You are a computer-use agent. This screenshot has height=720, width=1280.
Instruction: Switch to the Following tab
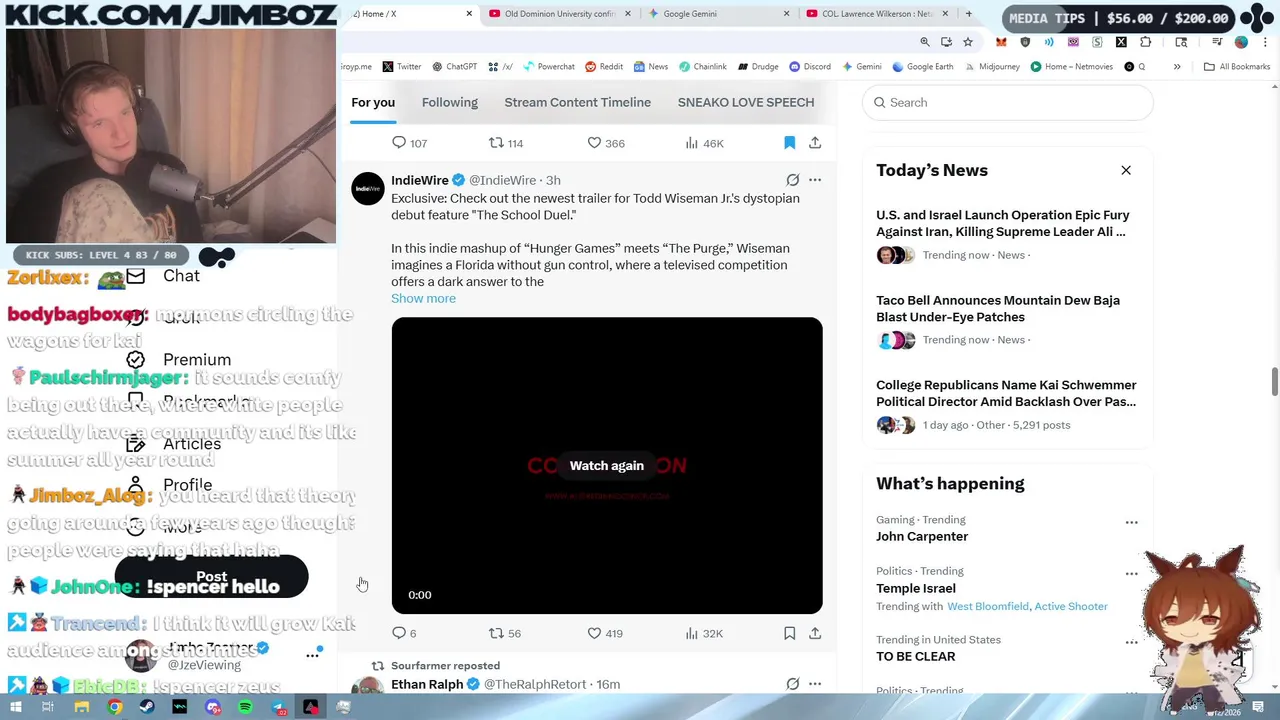[450, 102]
